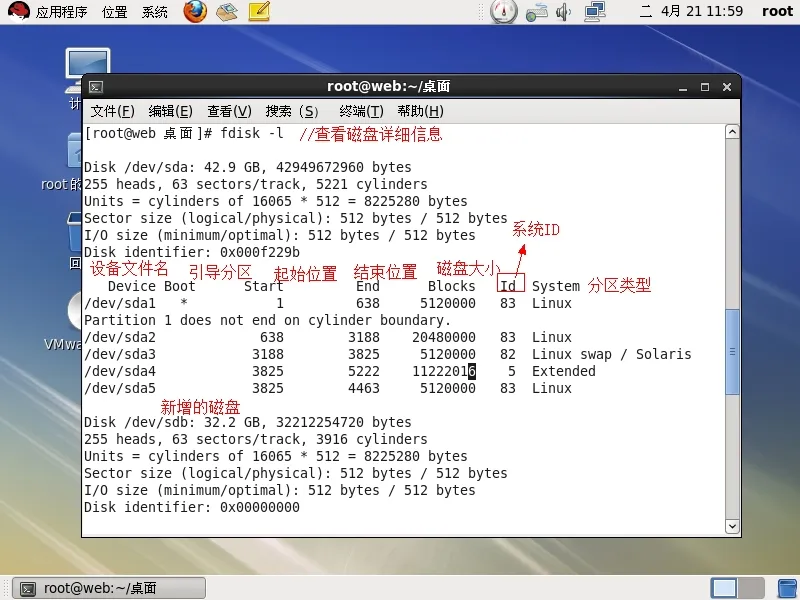This screenshot has width=800, height=600.
Task: Click the Computer desktop icon
Action: [88, 71]
